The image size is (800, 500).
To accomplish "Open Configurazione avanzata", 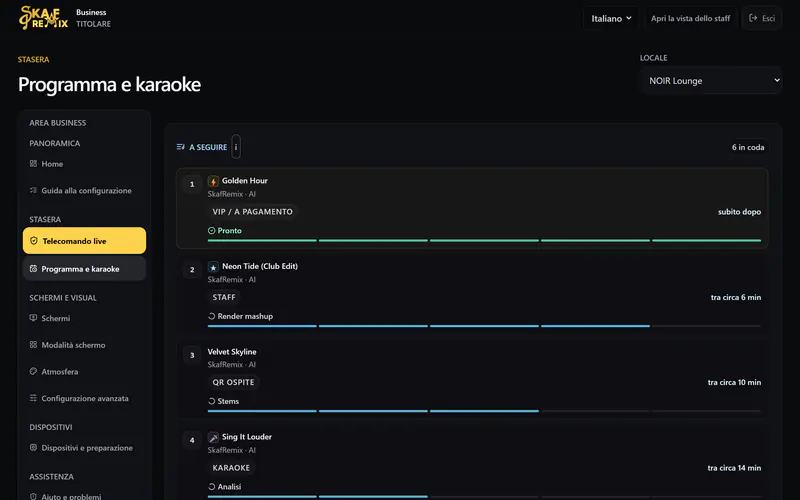I will [84, 398].
